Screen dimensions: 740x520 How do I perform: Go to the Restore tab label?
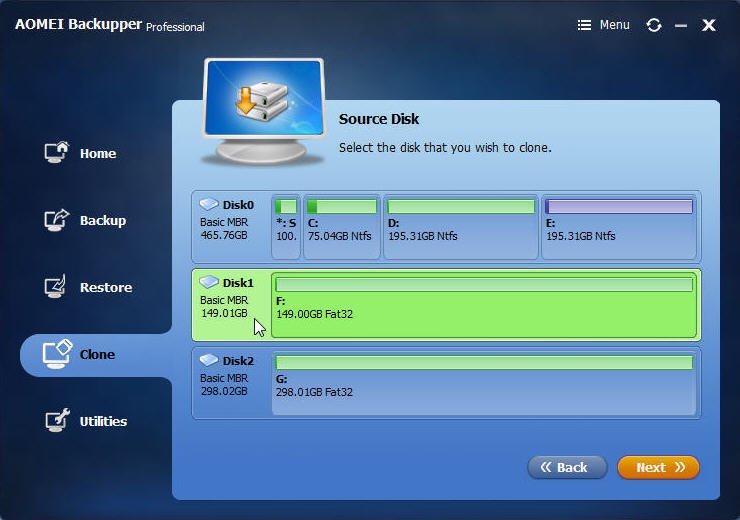[x=106, y=287]
